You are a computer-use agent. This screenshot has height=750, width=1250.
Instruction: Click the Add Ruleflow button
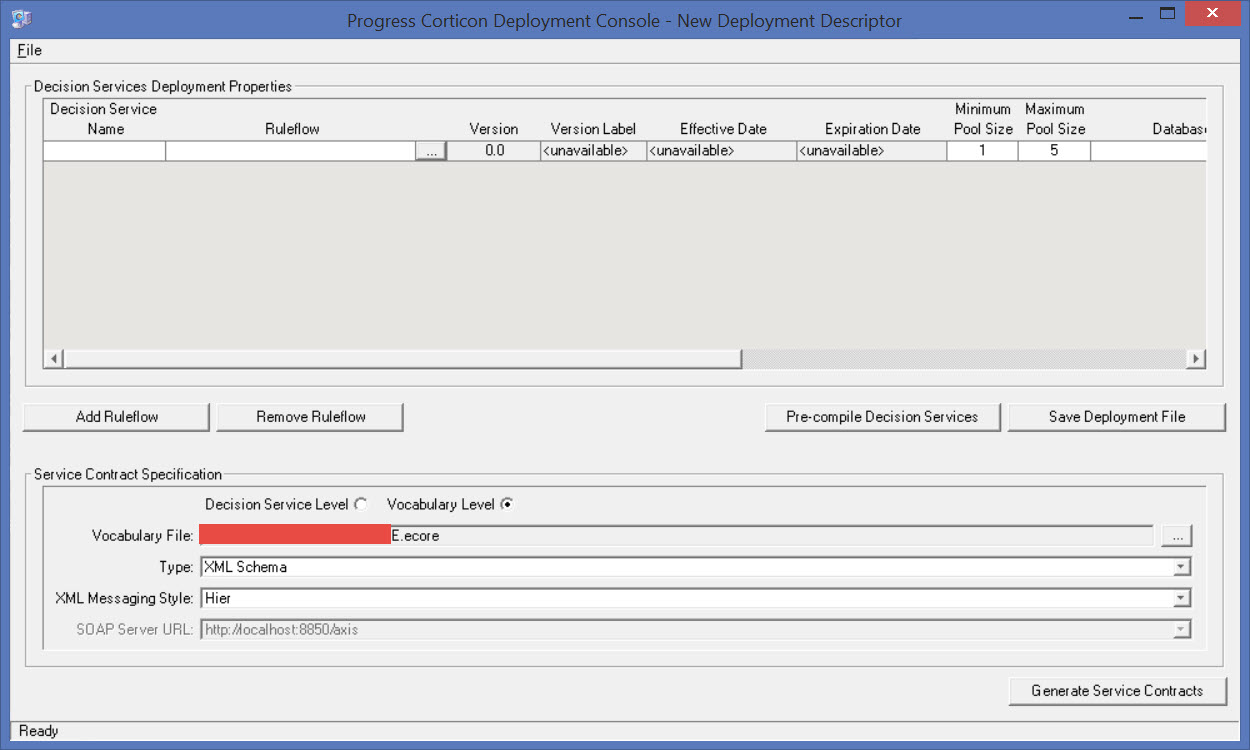point(117,417)
